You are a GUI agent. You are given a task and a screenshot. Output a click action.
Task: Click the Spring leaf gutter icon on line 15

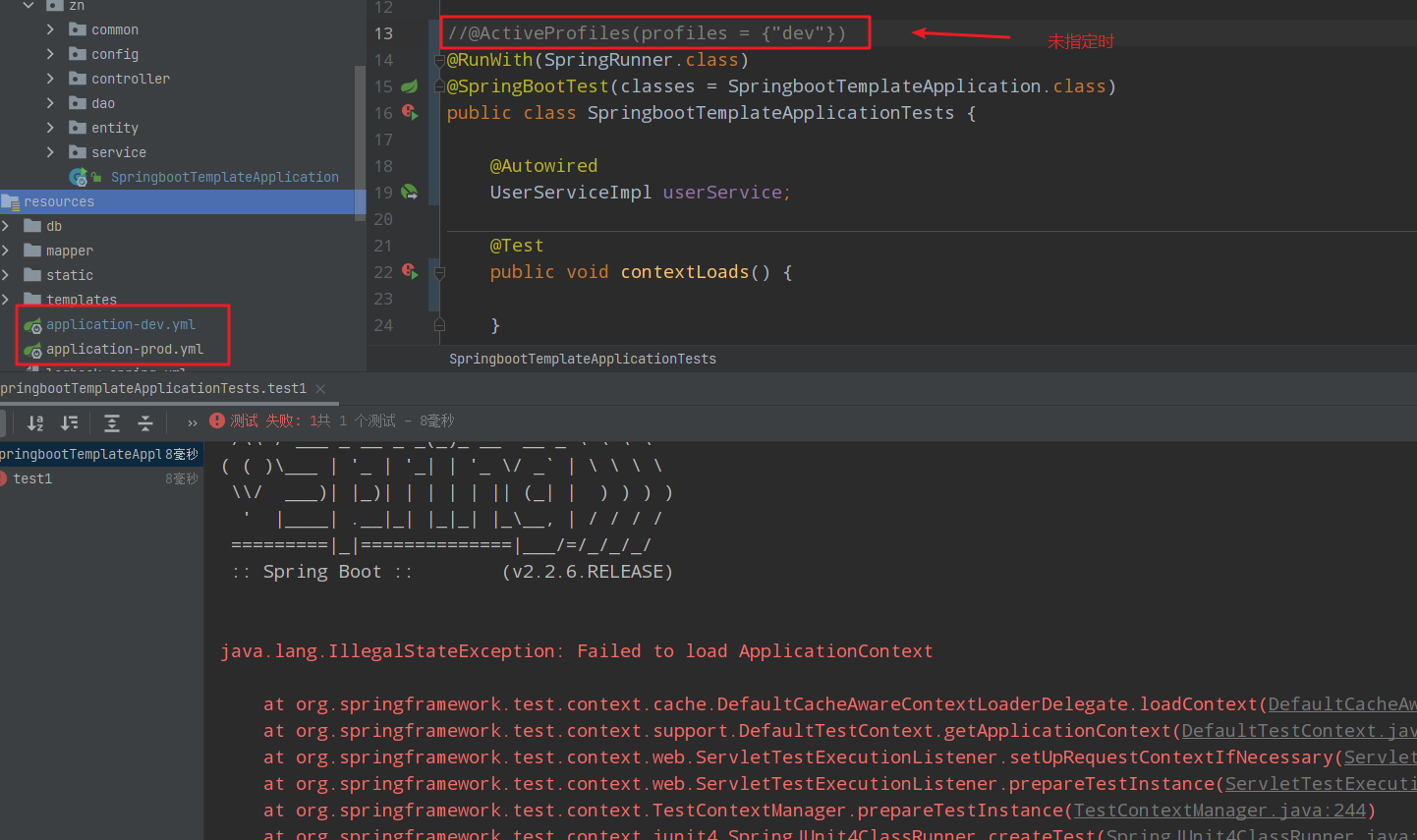(x=410, y=86)
